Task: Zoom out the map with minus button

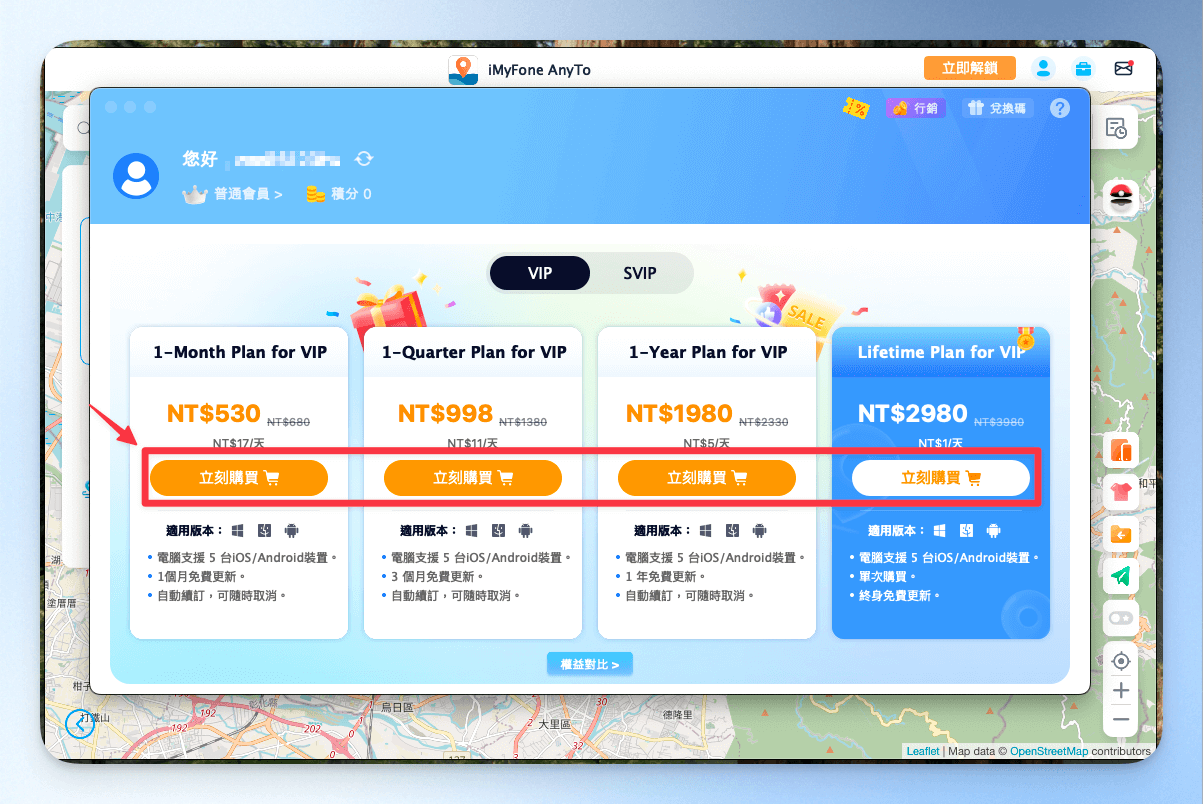Action: 1121,719
